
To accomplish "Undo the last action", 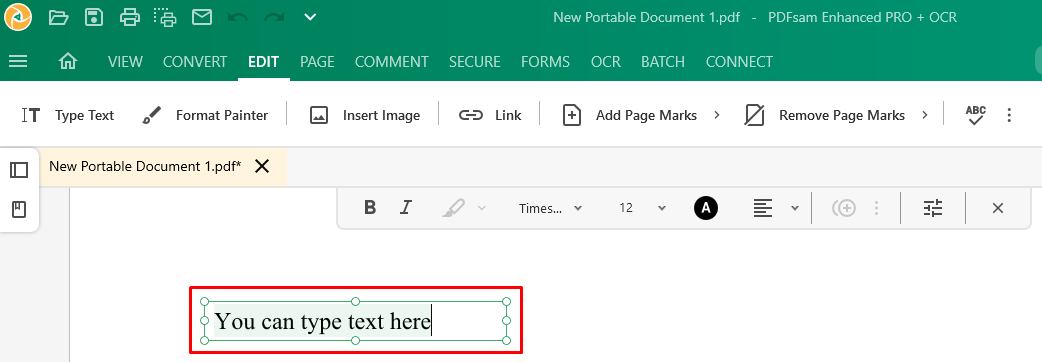I will click(238, 17).
